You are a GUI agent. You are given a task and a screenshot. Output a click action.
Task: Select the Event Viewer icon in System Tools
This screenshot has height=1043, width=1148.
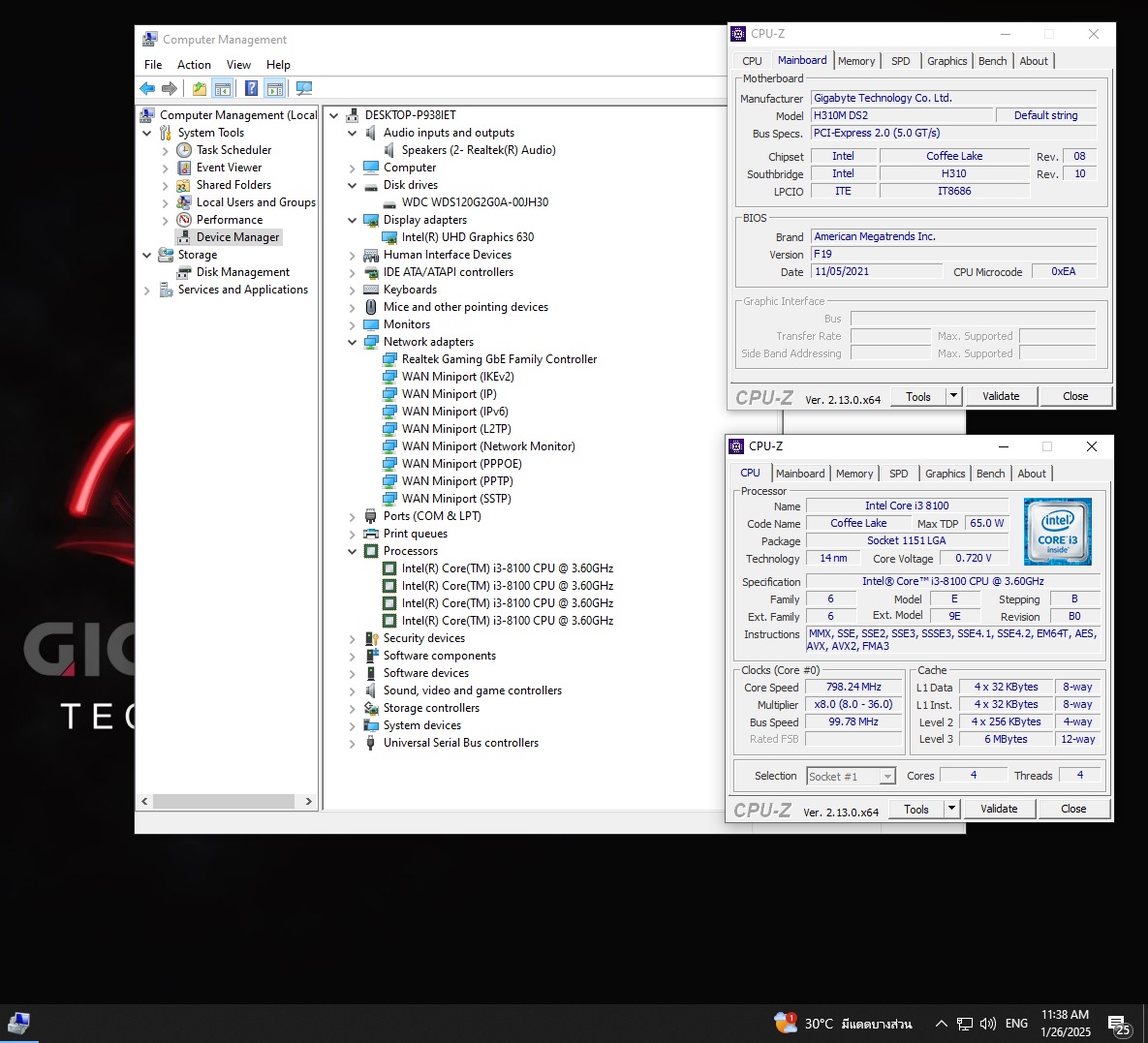(x=184, y=168)
